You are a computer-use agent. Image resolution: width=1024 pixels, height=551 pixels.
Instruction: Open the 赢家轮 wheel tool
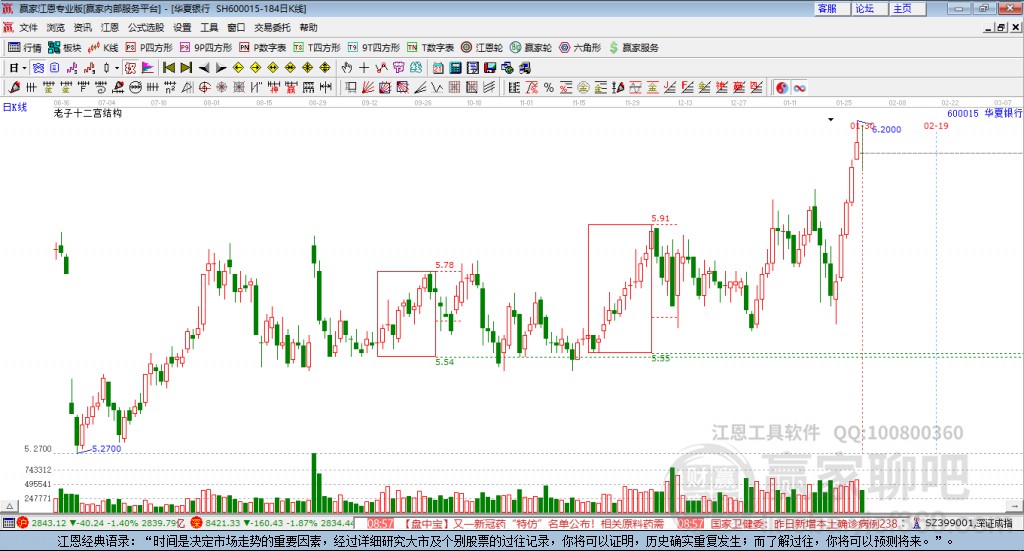pyautogui.click(x=531, y=48)
